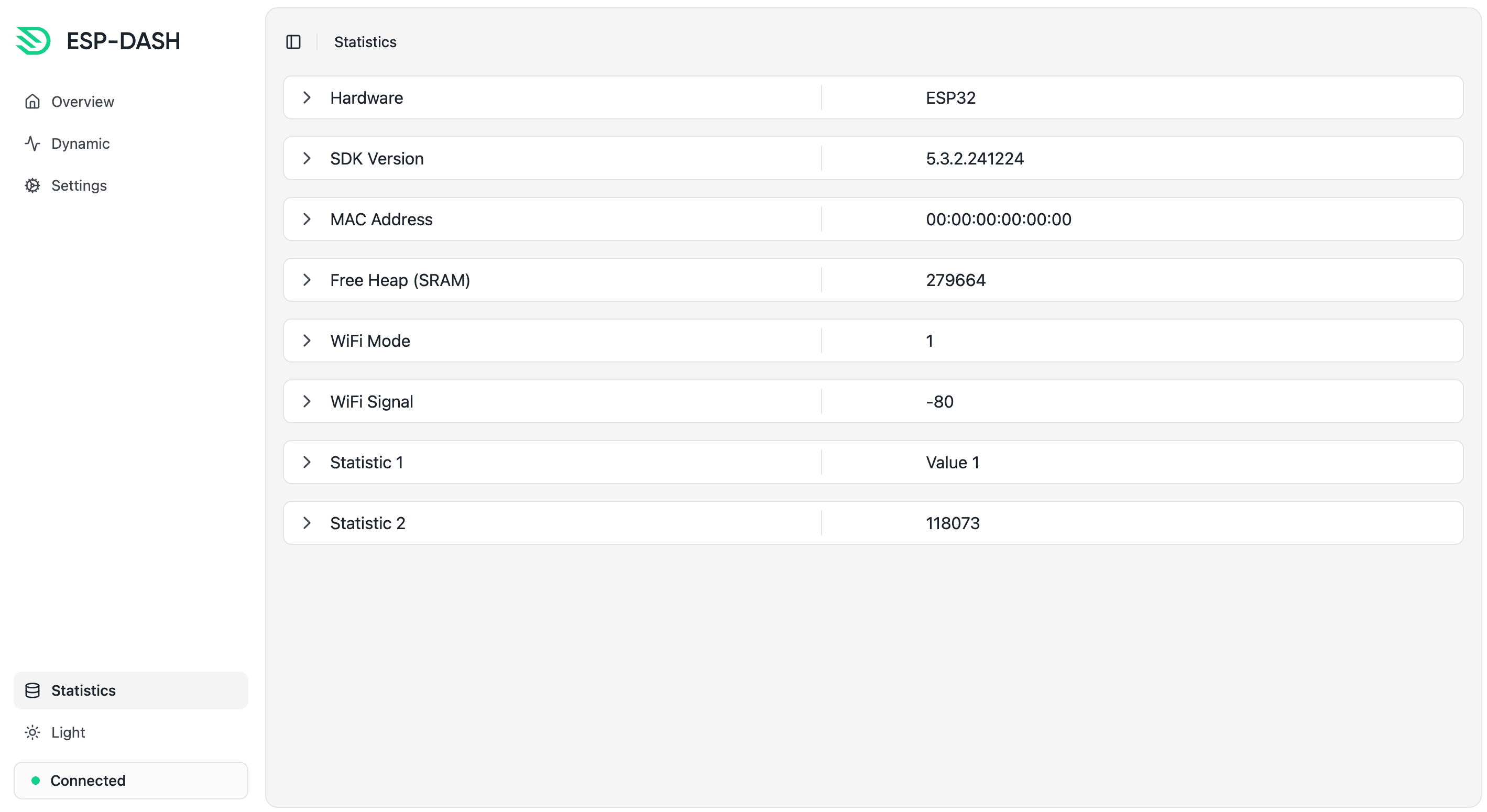Click the Value 1 statistic text
This screenshot has height=812, width=1487.
[953, 462]
